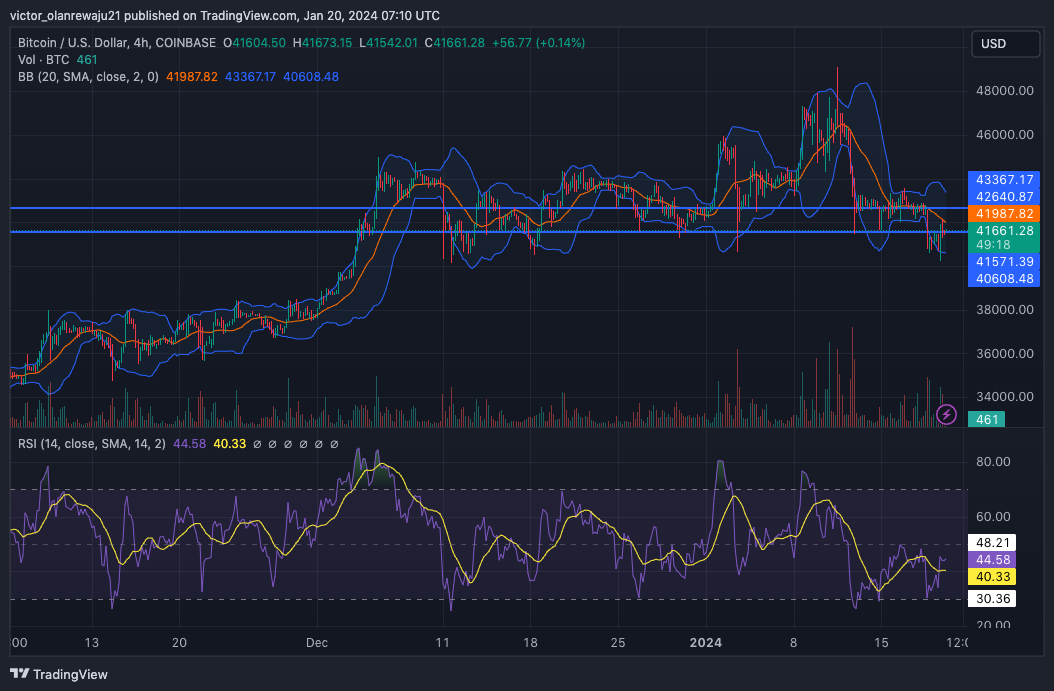Click the 18 date label on time axis
The width and height of the screenshot is (1054, 691).
click(x=530, y=643)
